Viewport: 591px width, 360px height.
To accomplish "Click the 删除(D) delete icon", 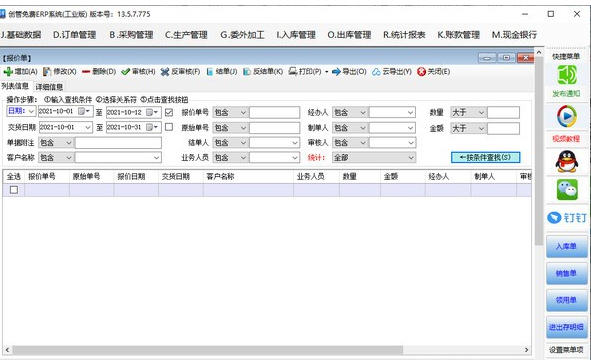I will 86,72.
